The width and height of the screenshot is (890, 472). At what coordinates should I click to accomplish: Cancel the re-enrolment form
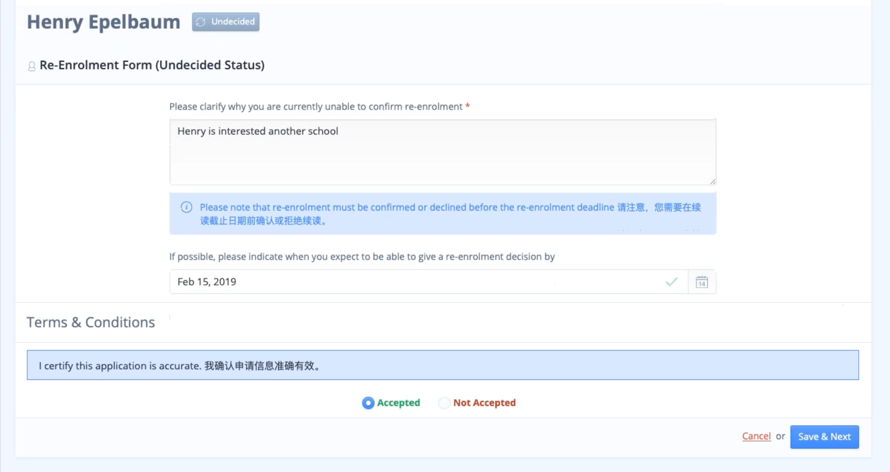pos(756,436)
